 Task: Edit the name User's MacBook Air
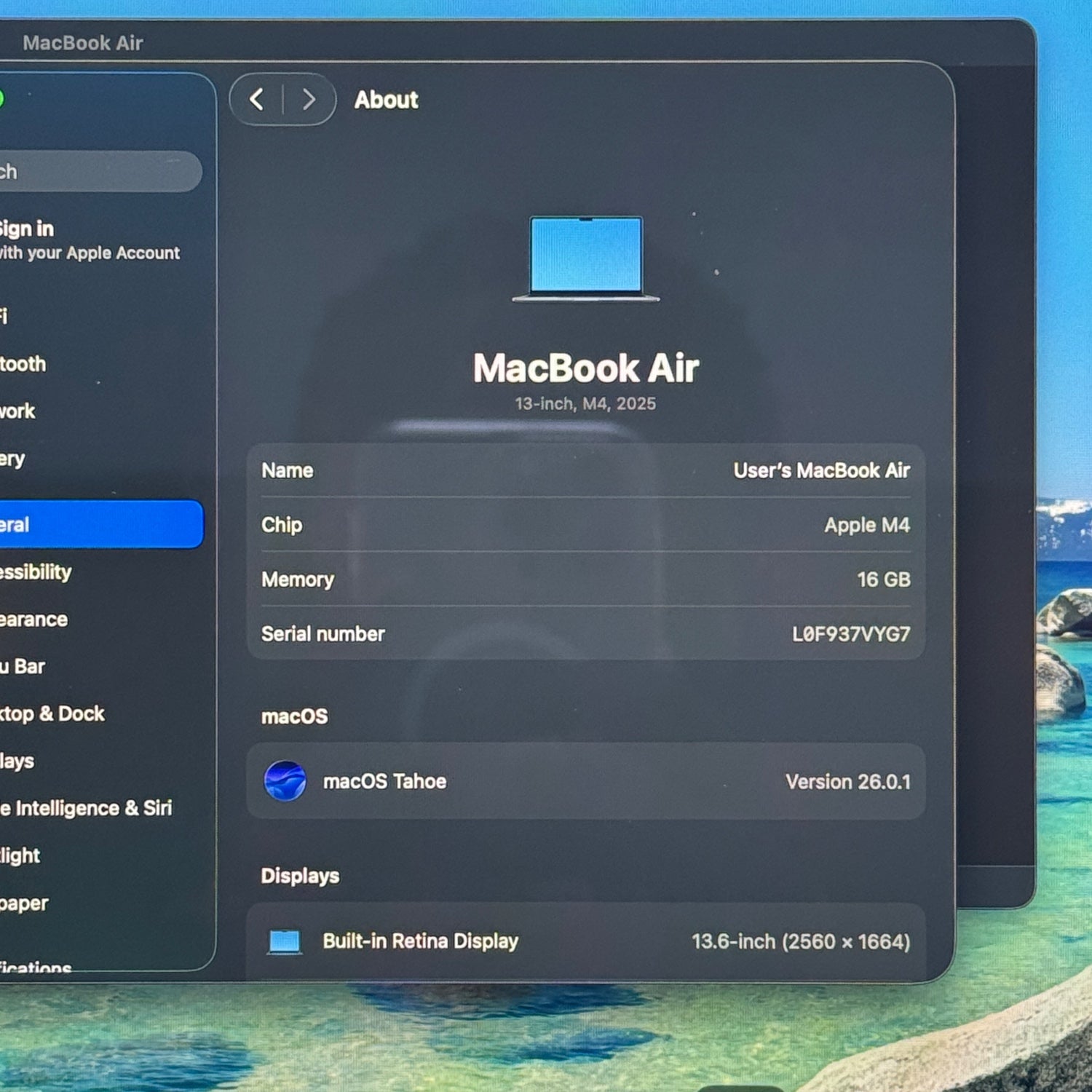click(x=820, y=471)
